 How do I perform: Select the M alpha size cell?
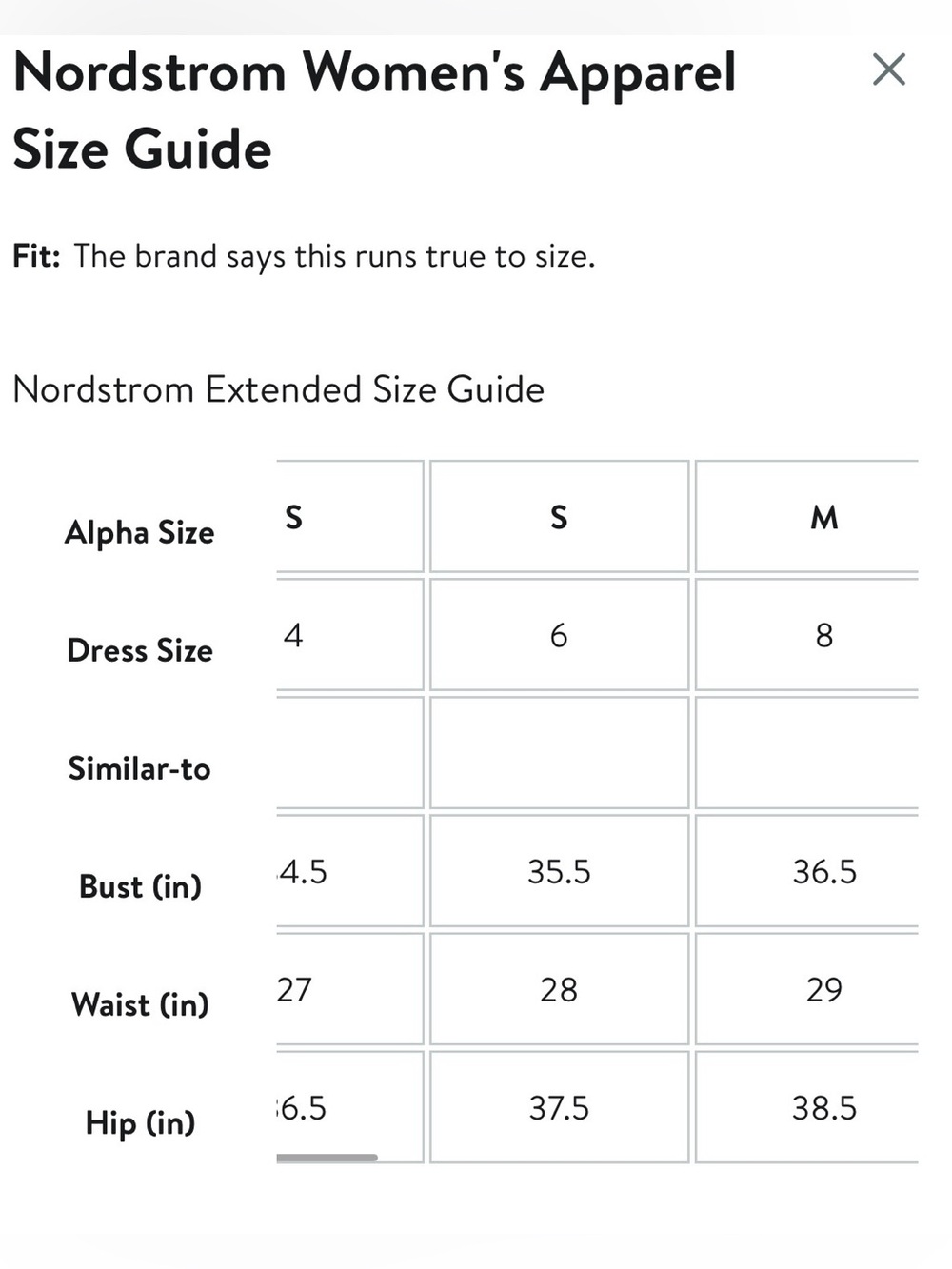807,517
